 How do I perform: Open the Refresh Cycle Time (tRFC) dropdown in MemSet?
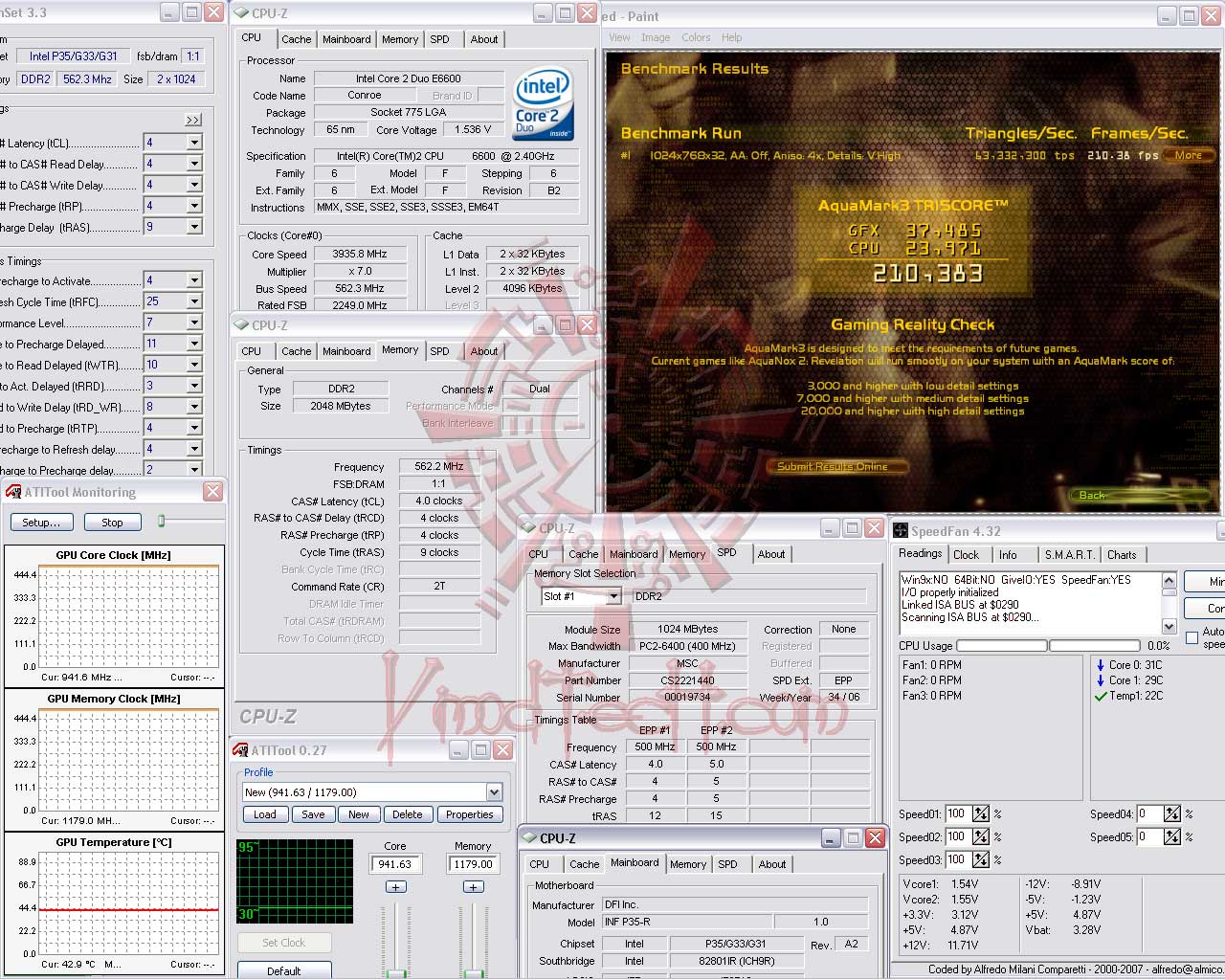[194, 301]
